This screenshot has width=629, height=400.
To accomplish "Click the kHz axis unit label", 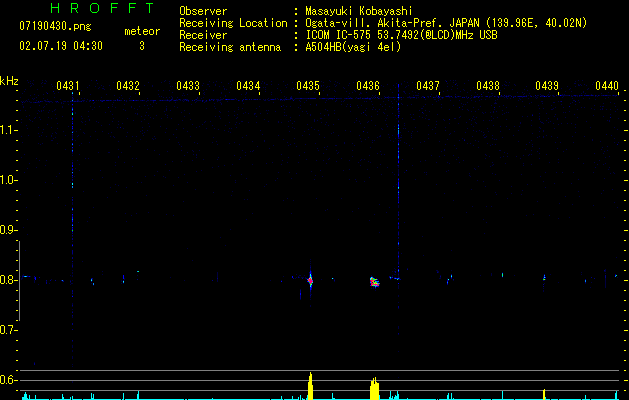I will (x=9, y=81).
